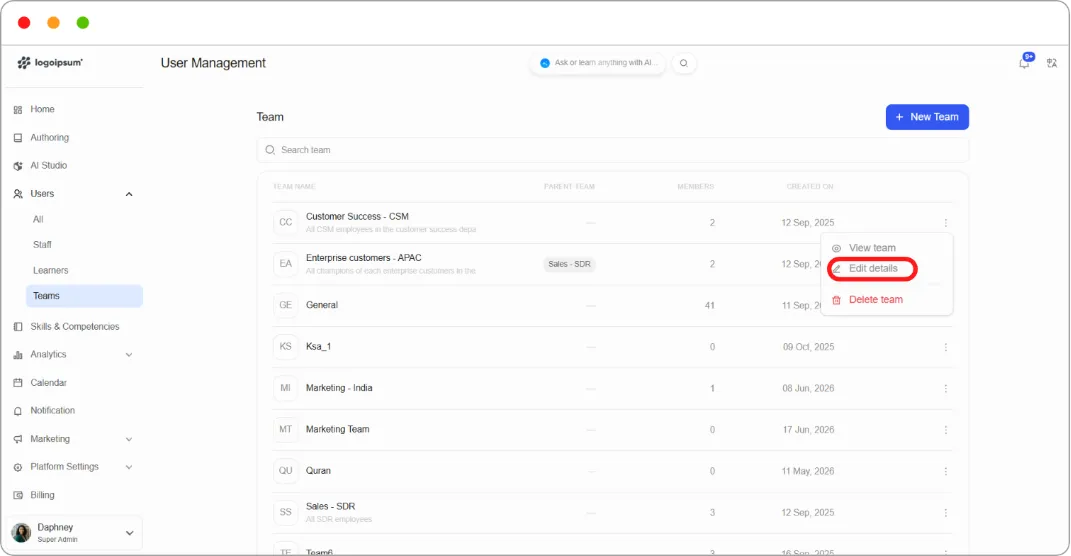Click the MT avatar of Marketing Team
Image resolution: width=1071 pixels, height=556 pixels.
tap(286, 430)
